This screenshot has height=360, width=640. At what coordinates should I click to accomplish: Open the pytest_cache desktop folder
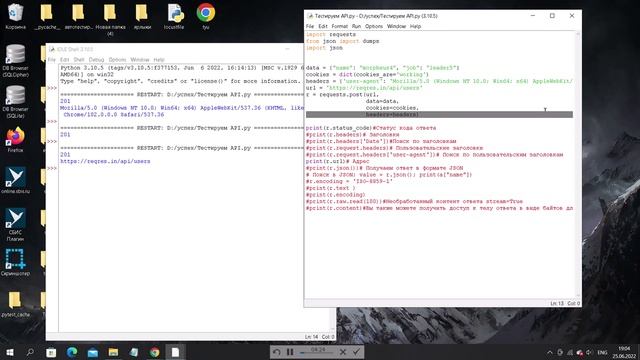(x=15, y=304)
